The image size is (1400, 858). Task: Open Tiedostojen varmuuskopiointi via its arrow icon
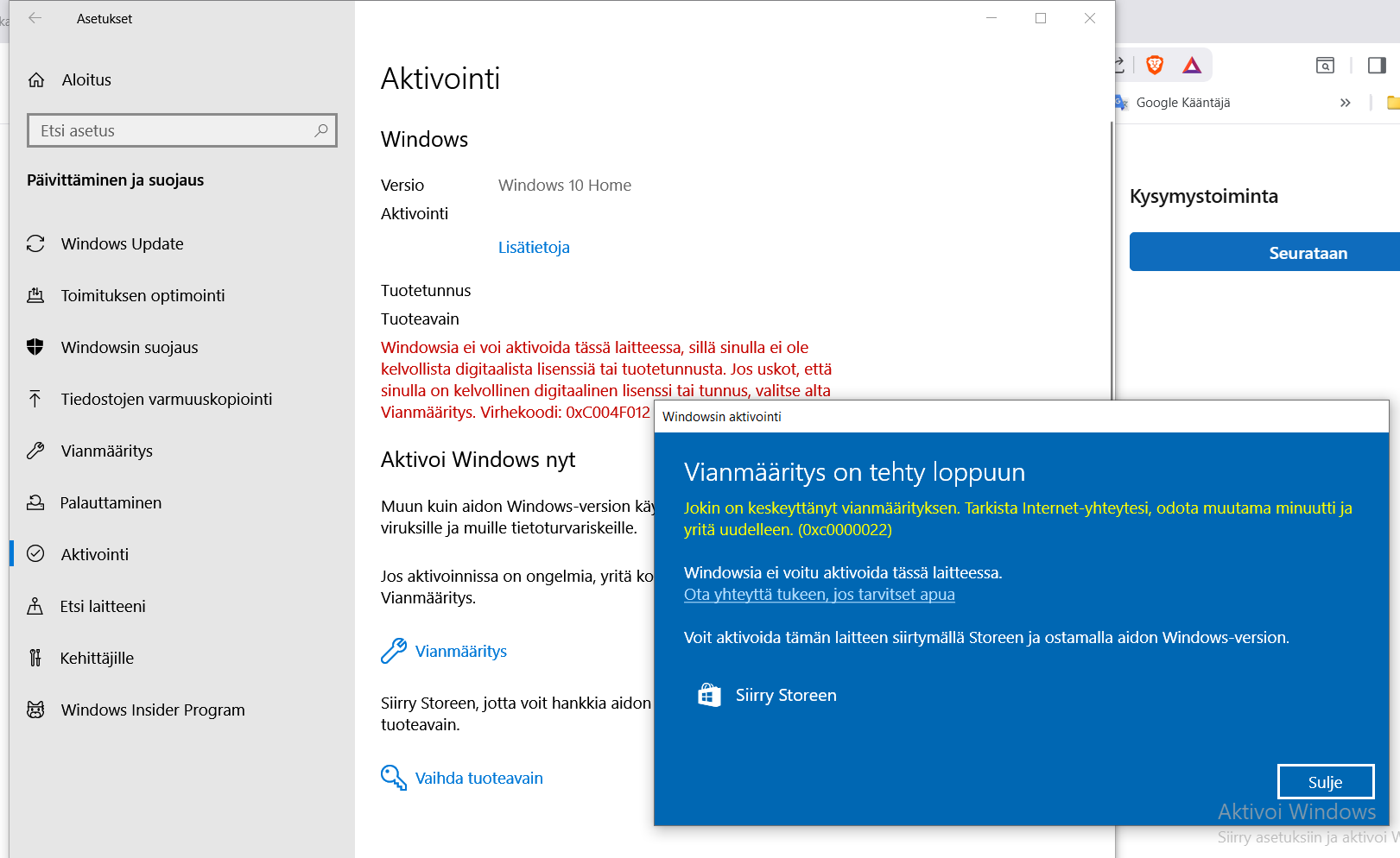[x=35, y=399]
